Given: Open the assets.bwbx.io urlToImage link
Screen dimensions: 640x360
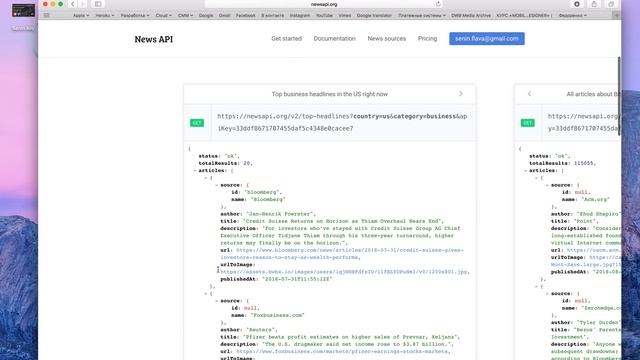Looking at the screenshot, I should tap(344, 272).
